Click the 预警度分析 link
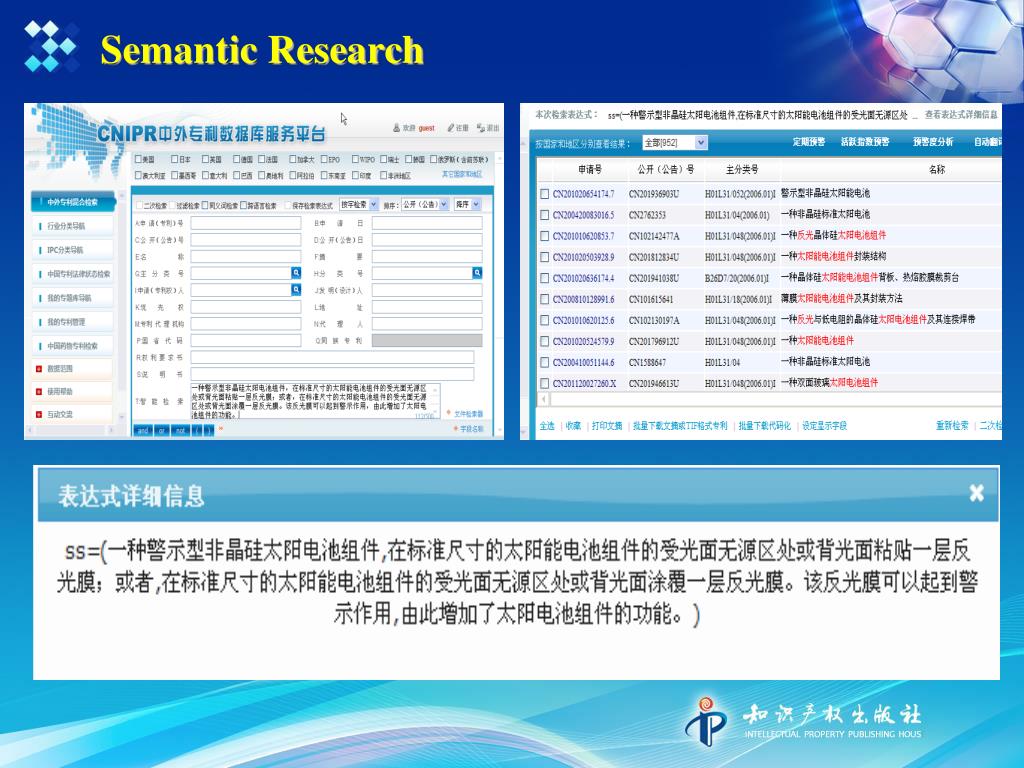The height and width of the screenshot is (768, 1024). click(x=933, y=142)
